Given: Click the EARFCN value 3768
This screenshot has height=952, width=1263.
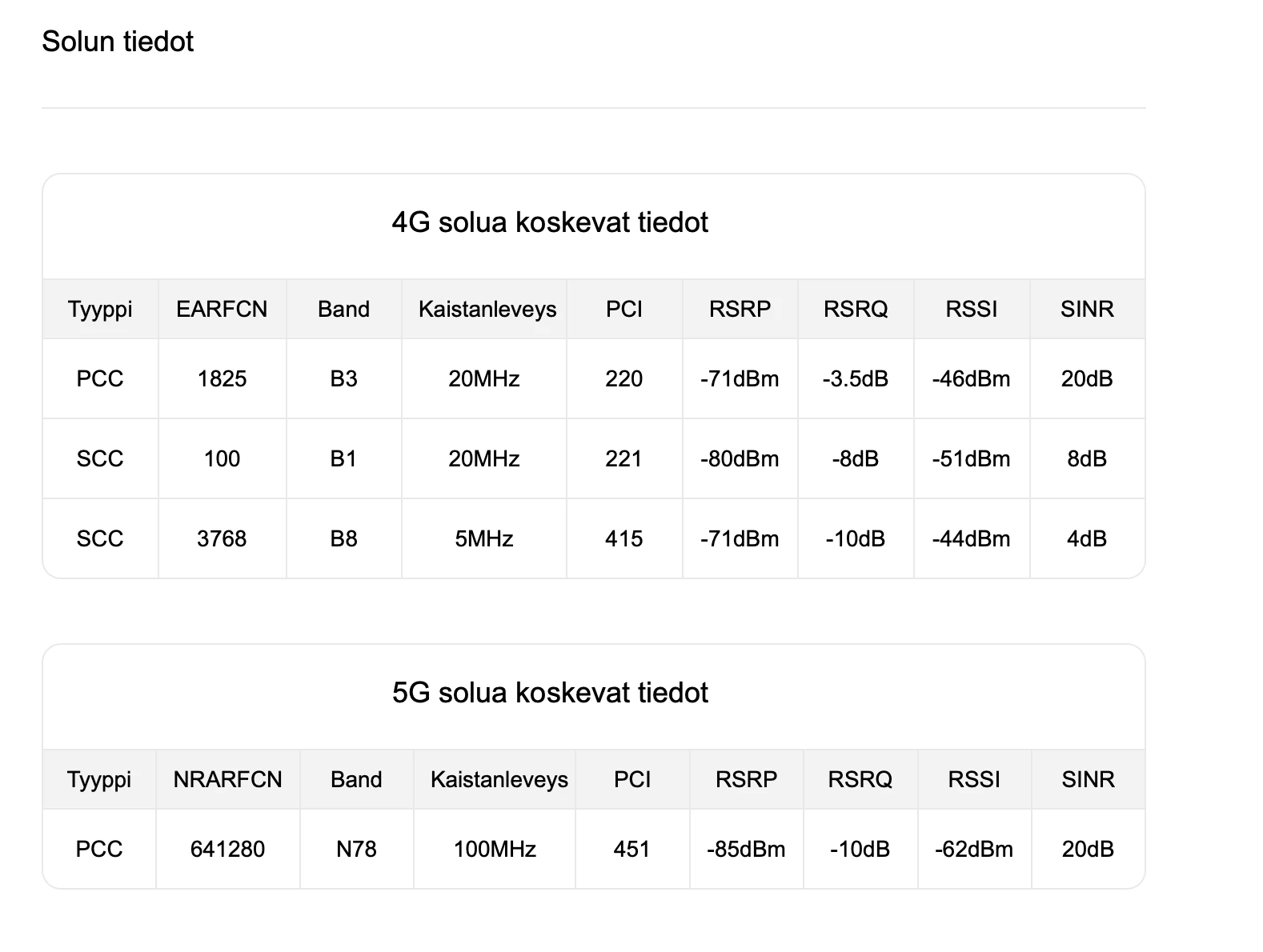Looking at the screenshot, I should [x=222, y=538].
